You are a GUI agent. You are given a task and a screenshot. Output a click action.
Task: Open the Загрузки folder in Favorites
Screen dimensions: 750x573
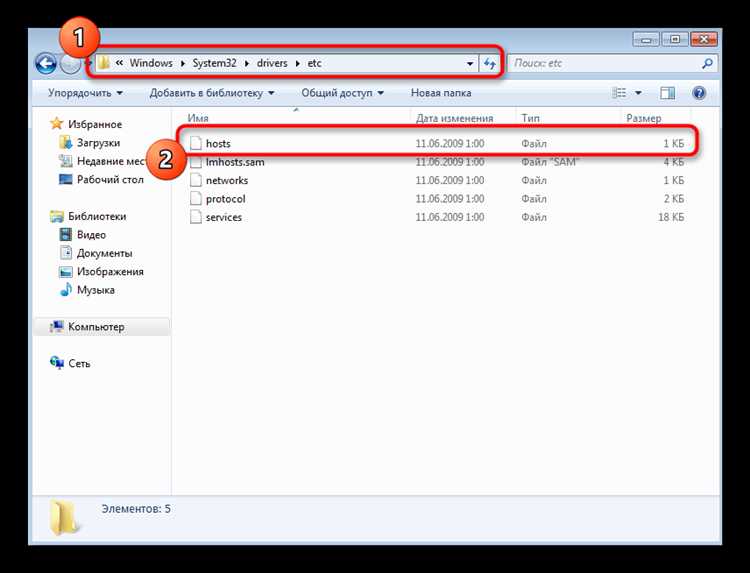[100, 143]
